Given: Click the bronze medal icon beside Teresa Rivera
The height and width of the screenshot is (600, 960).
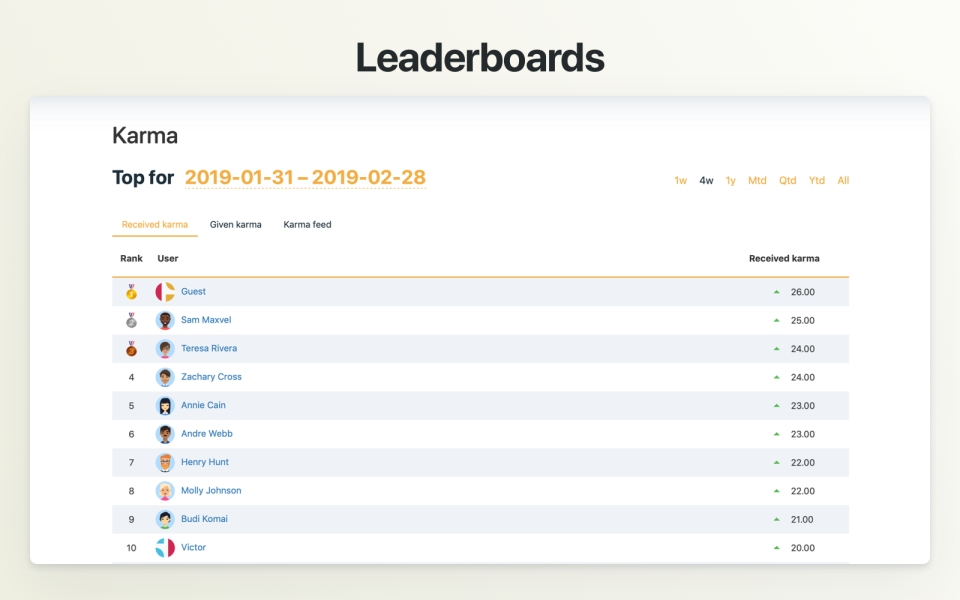Looking at the screenshot, I should 131,349.
